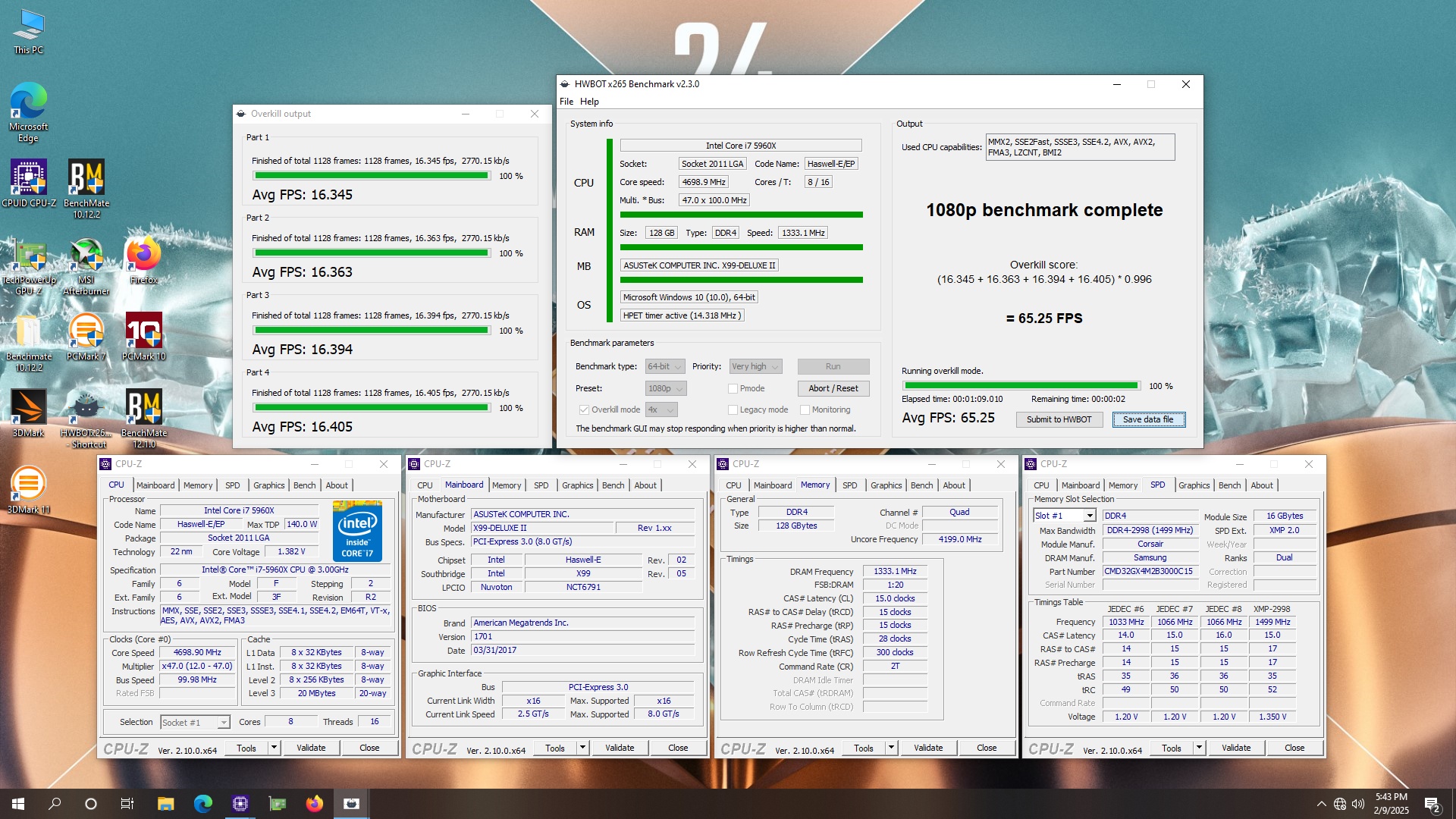The image size is (1456, 819).
Task: Enable Monitoring checkbox
Action: [805, 409]
